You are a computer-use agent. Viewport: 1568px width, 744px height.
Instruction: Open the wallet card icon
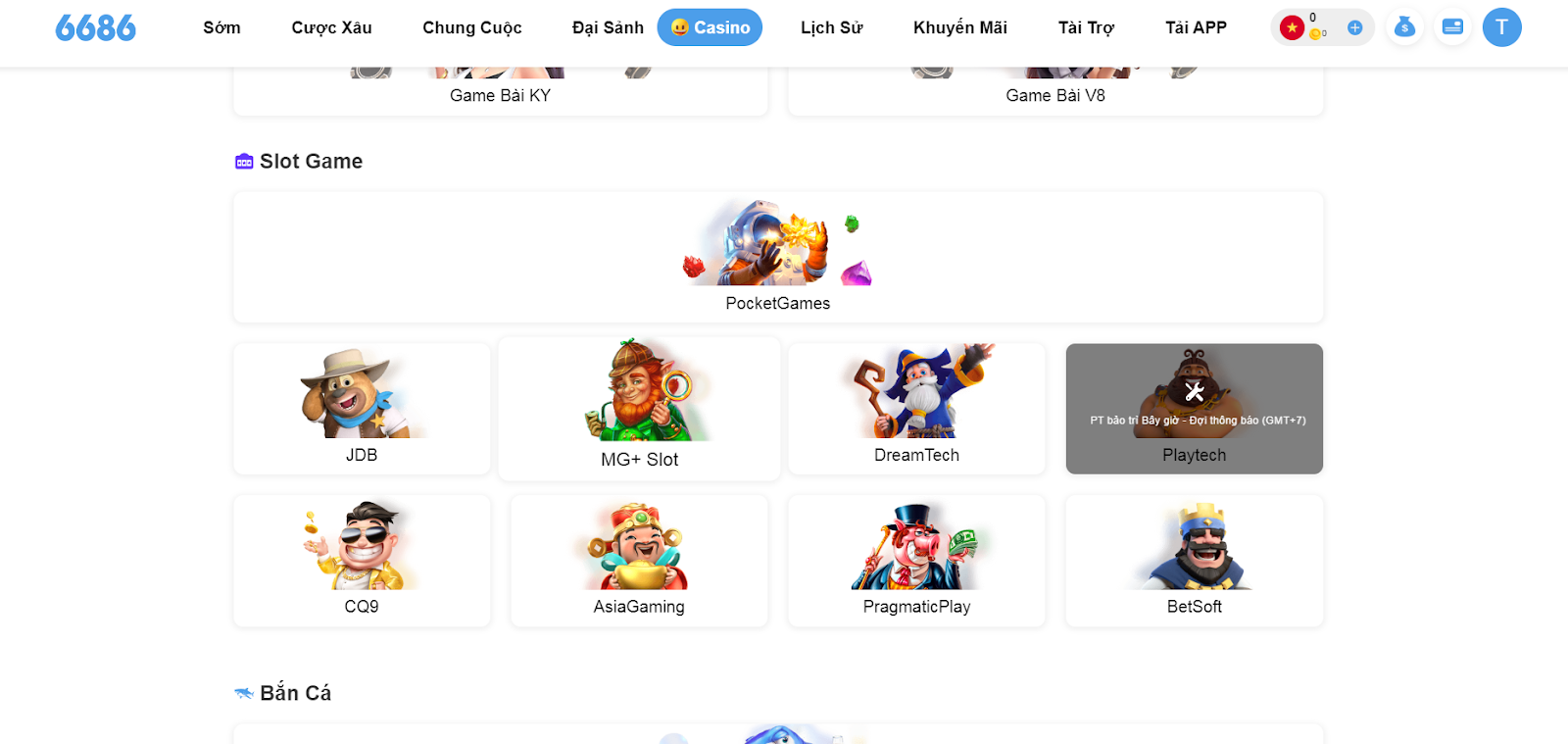(1452, 27)
